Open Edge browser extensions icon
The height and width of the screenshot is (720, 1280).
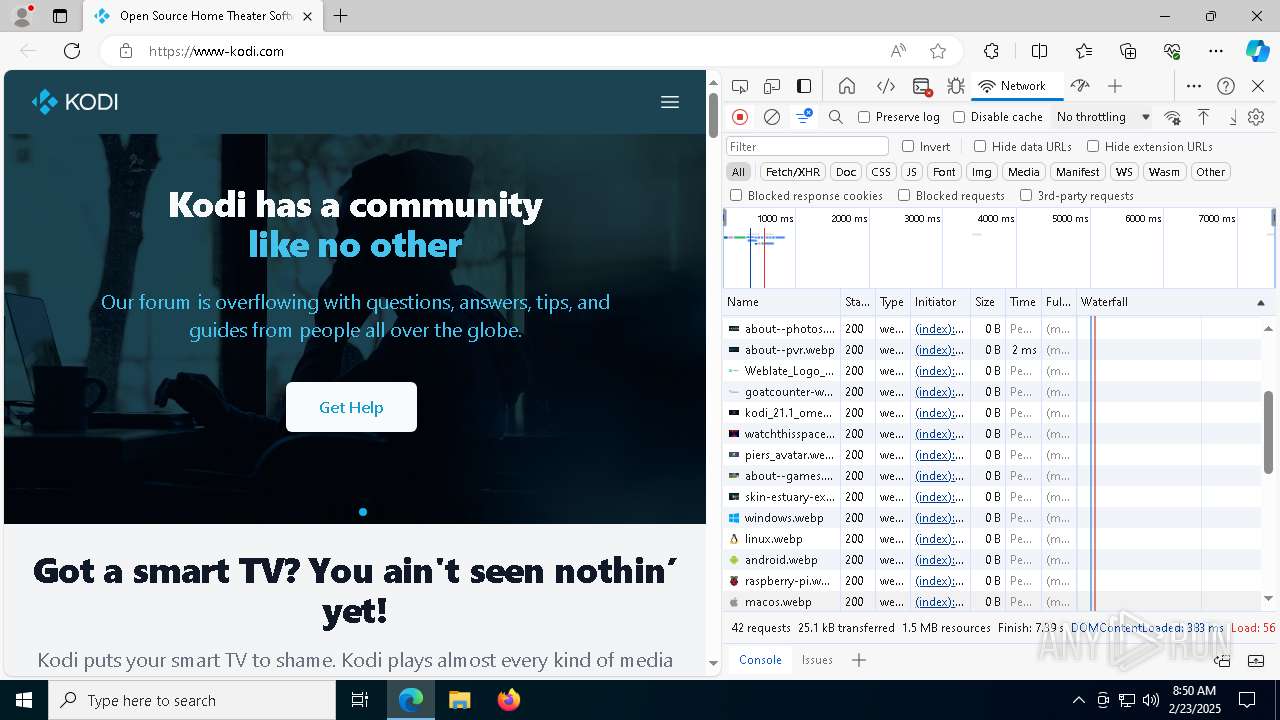pyautogui.click(x=991, y=51)
